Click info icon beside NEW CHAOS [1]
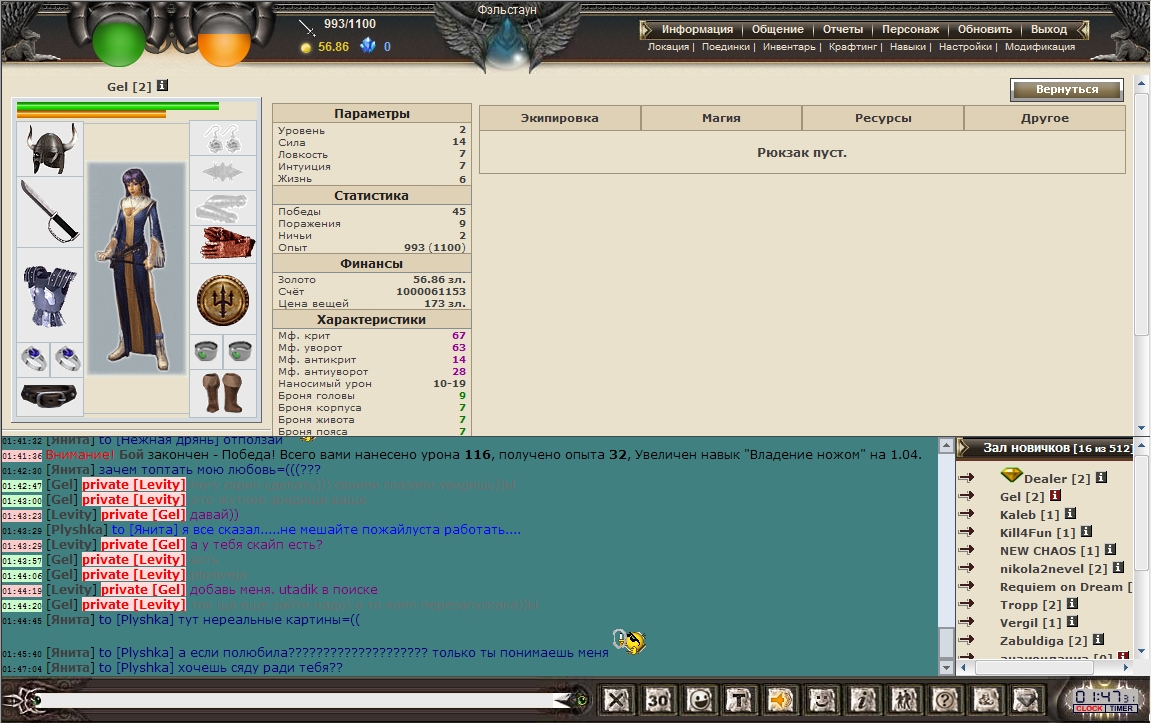 click(x=1110, y=550)
